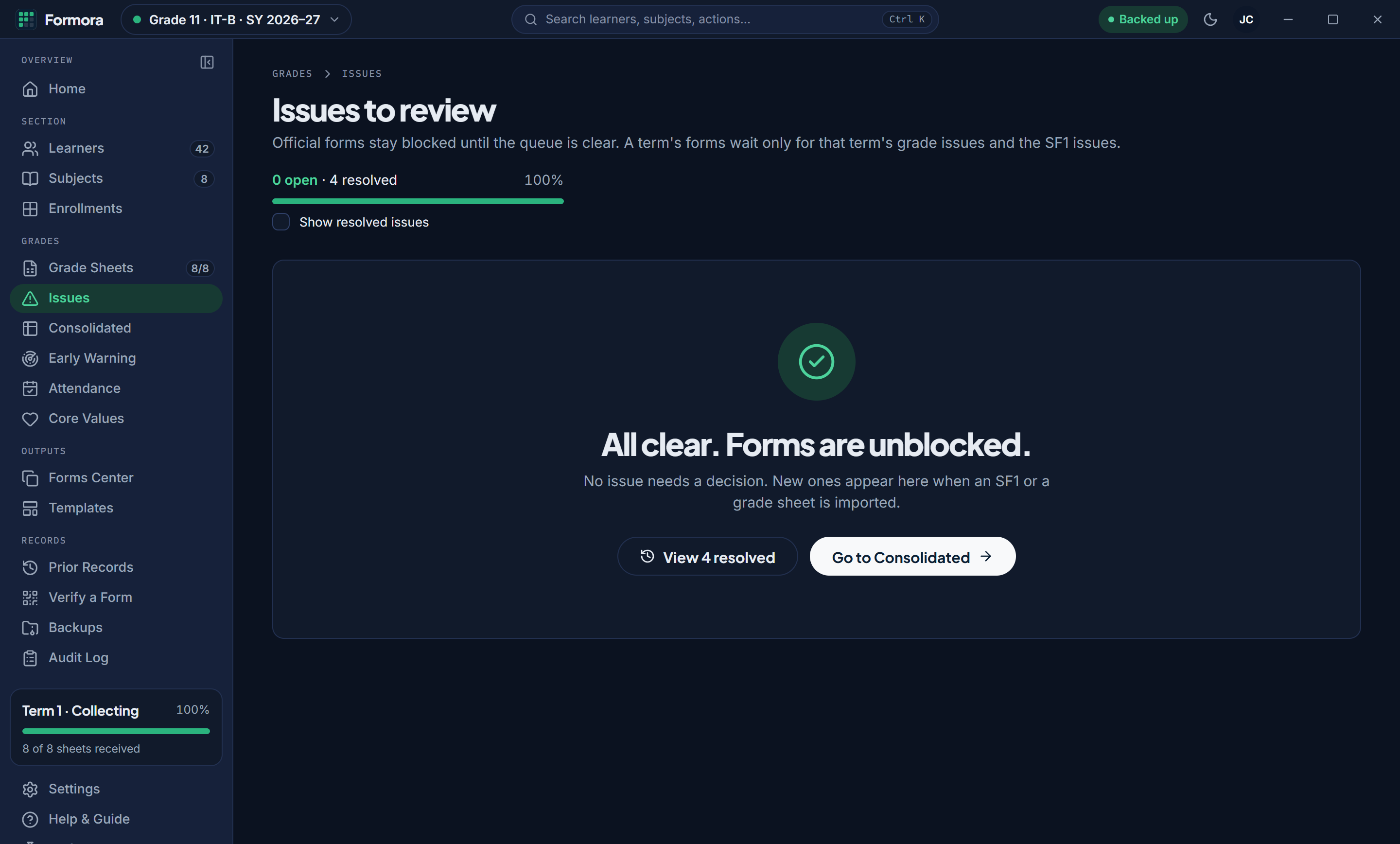Click the Enrollments grid icon
This screenshot has height=844, width=1400.
(30, 209)
